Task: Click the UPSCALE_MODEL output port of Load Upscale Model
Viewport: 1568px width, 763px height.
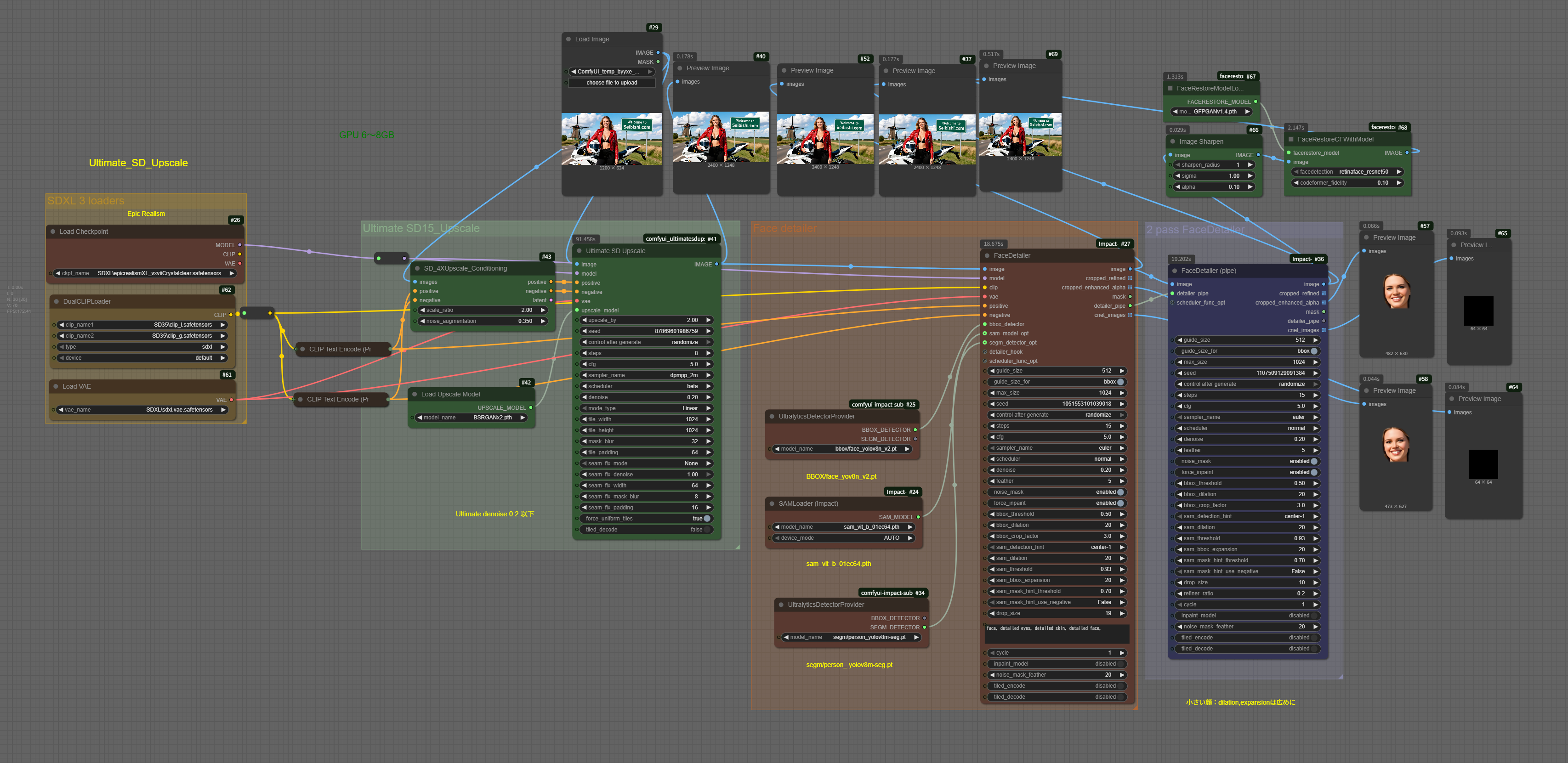Action: coord(531,407)
